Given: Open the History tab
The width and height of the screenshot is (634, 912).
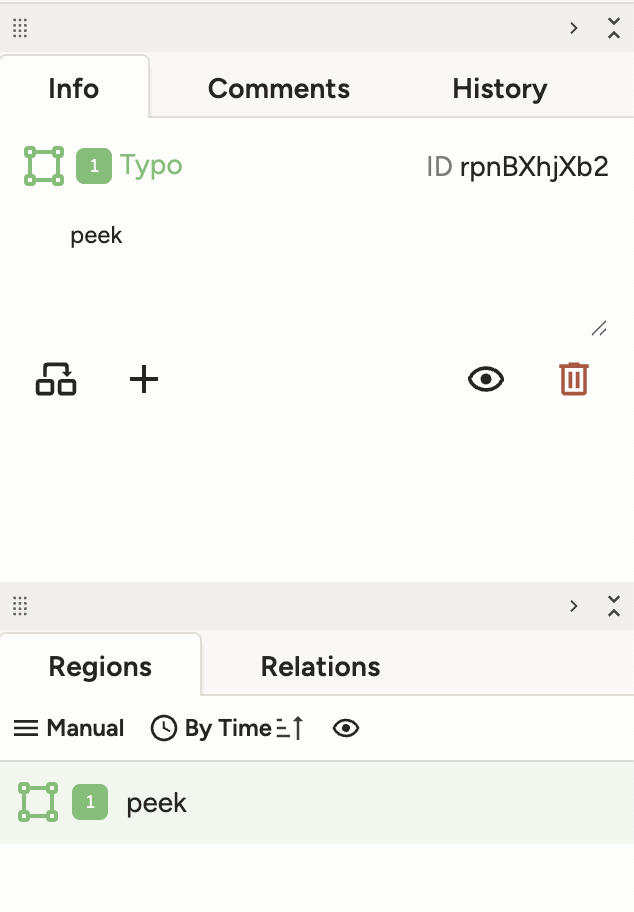Looking at the screenshot, I should coord(499,89).
